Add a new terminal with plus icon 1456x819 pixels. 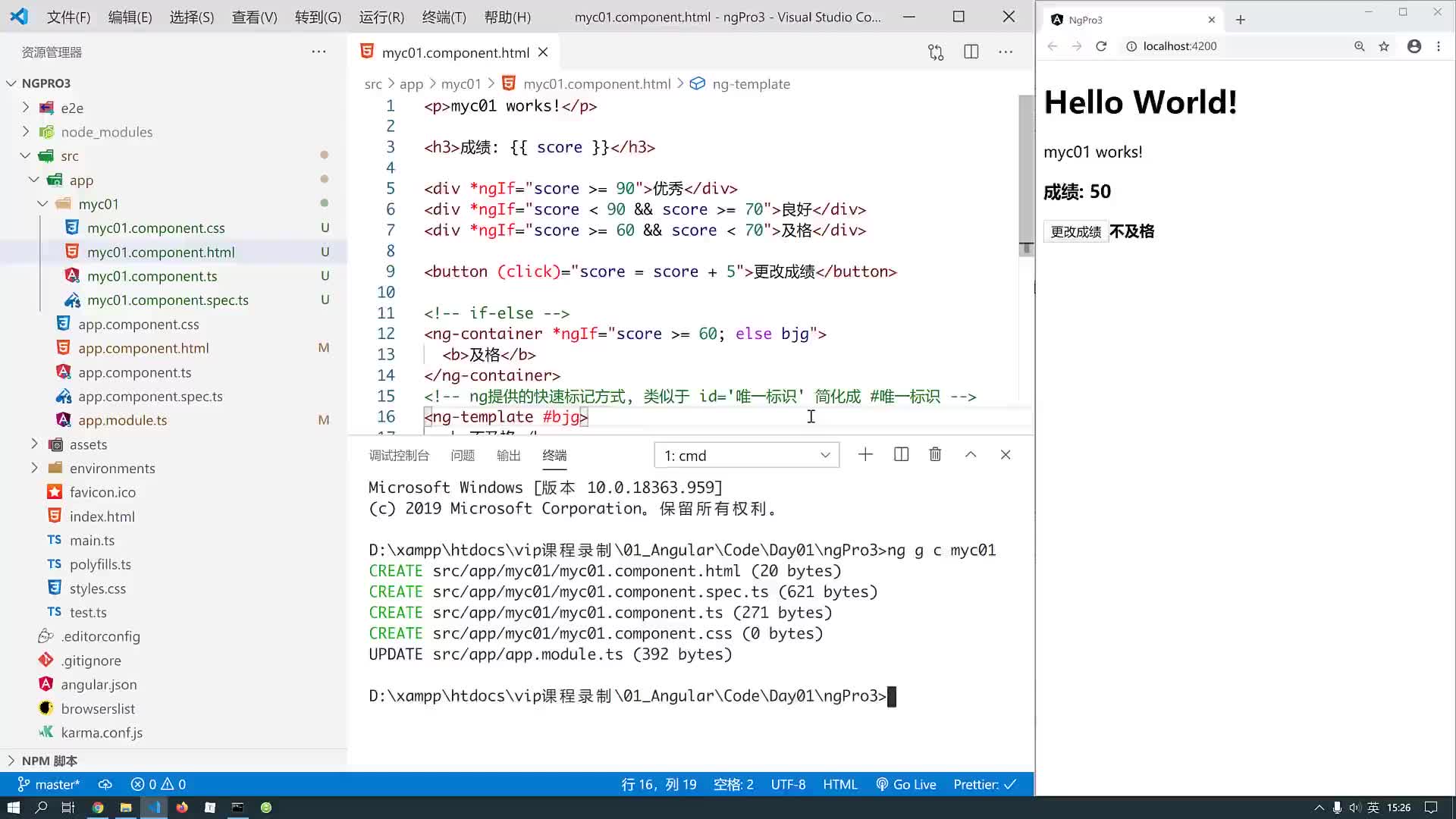click(865, 454)
